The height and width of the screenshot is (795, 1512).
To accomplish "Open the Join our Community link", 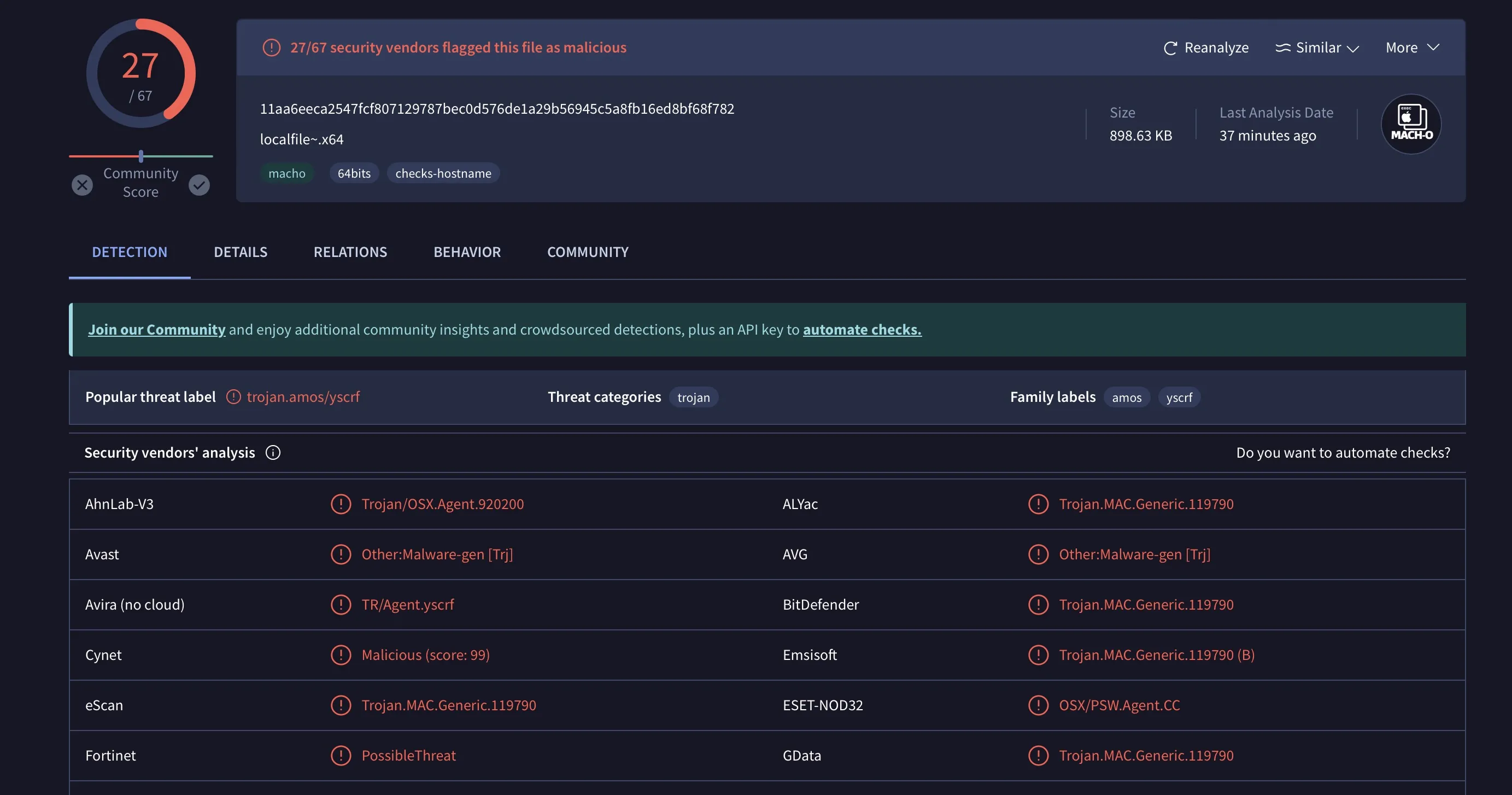I will tap(156, 329).
